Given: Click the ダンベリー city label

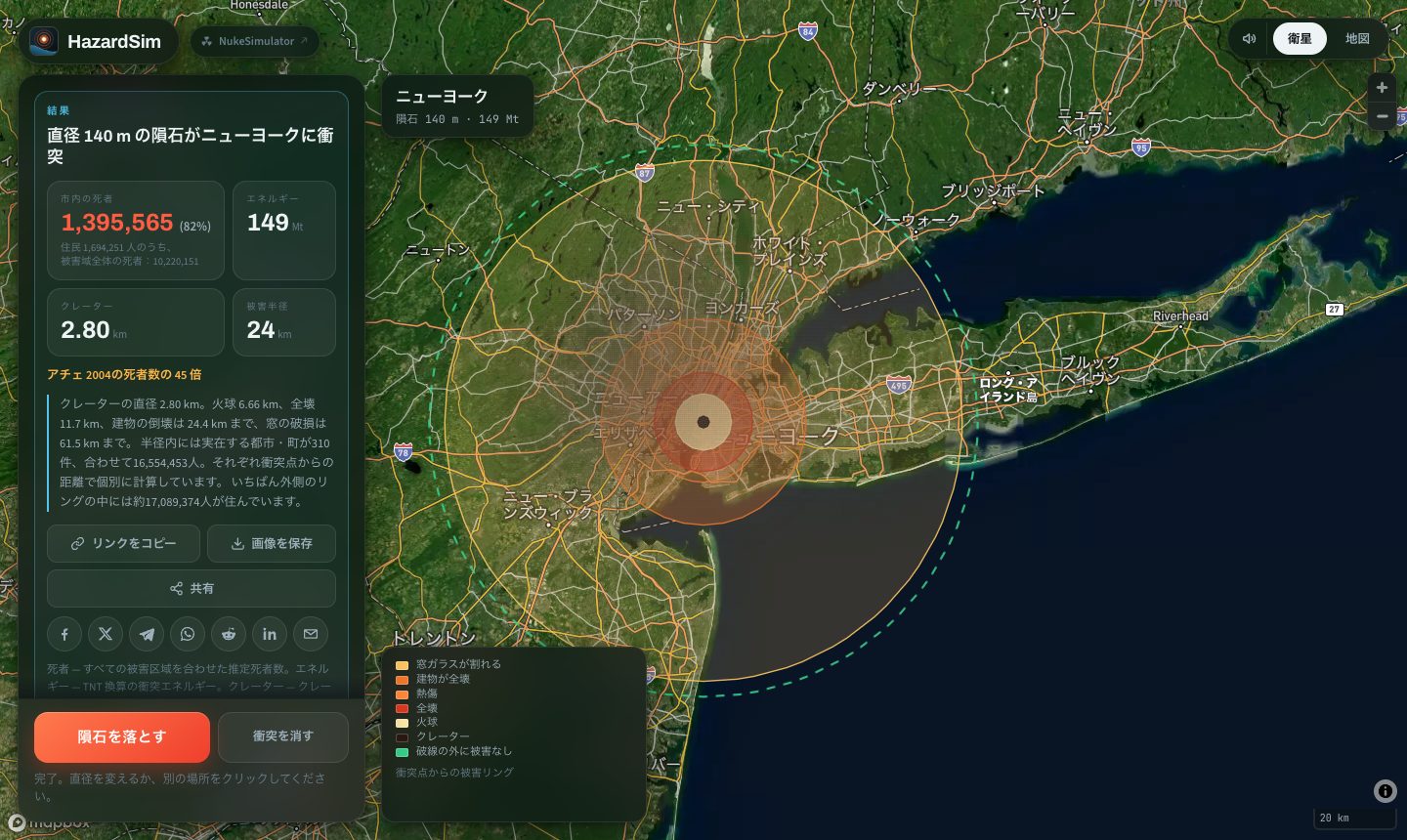Looking at the screenshot, I should (x=899, y=89).
